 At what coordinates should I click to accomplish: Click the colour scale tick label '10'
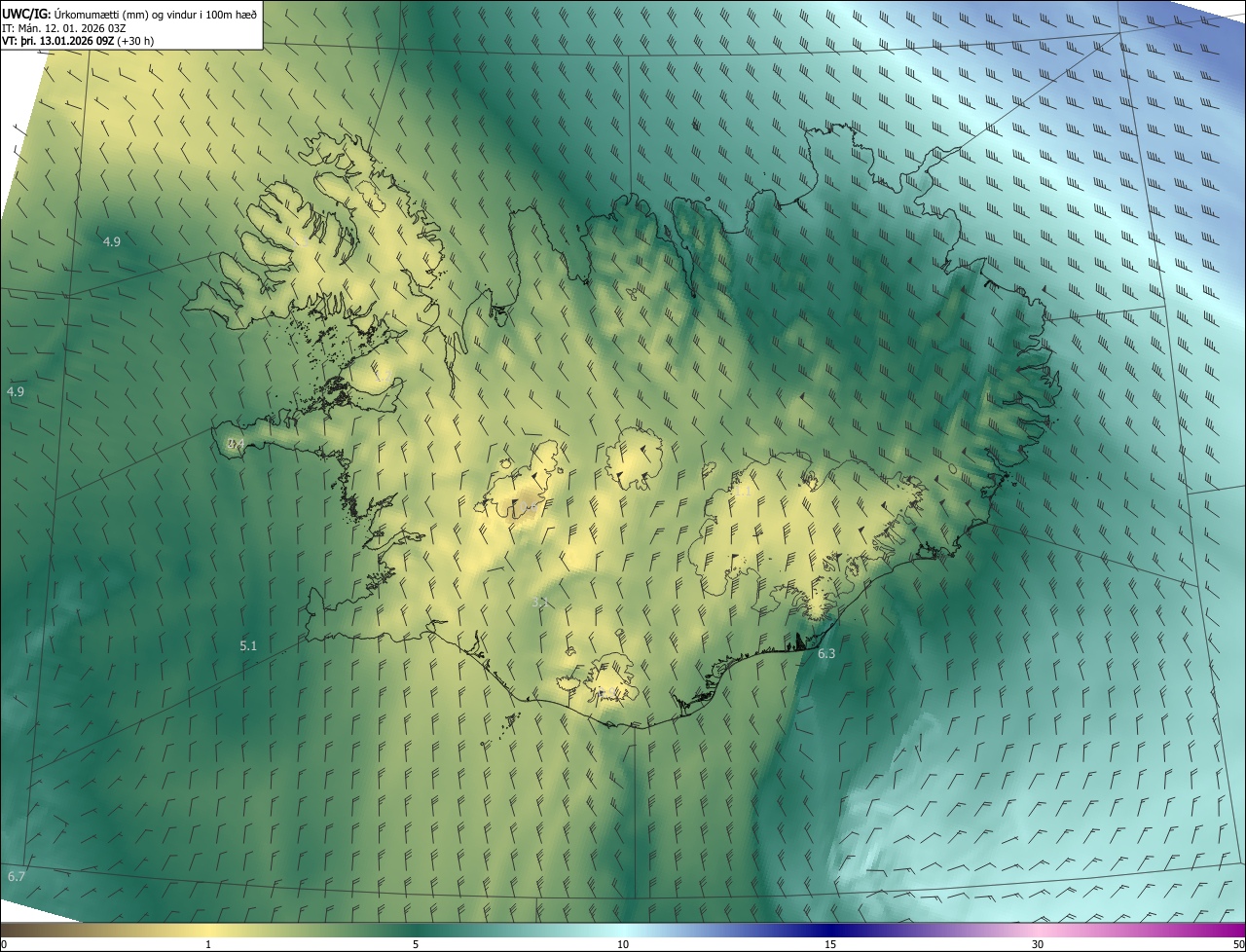(623, 944)
